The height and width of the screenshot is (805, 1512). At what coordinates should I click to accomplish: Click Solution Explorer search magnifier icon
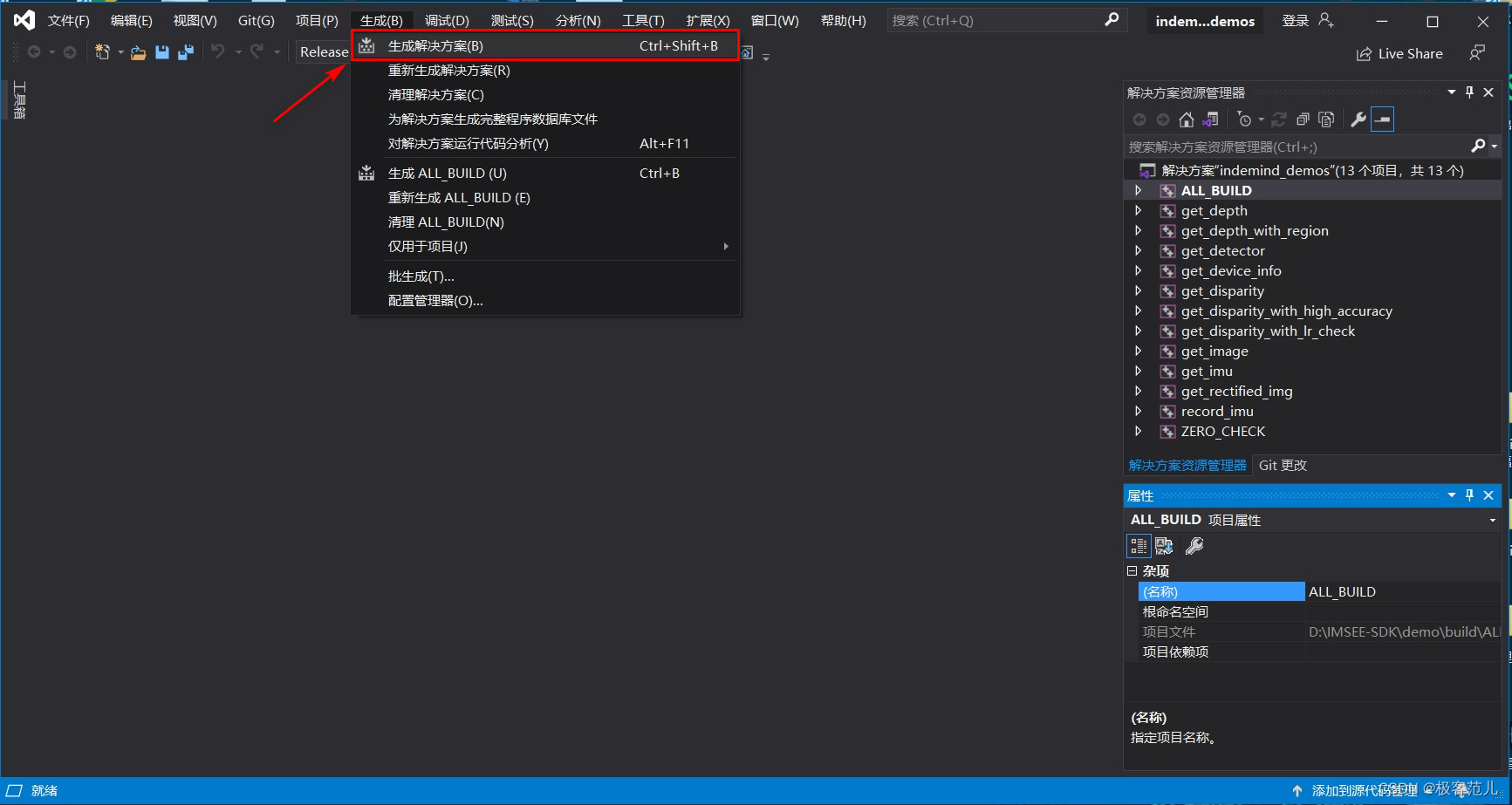(1478, 146)
